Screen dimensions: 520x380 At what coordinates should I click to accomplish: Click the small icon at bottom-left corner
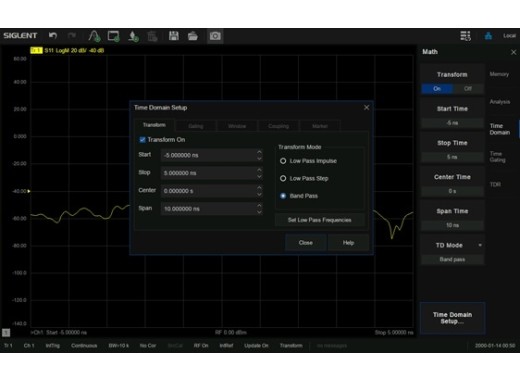(6, 332)
